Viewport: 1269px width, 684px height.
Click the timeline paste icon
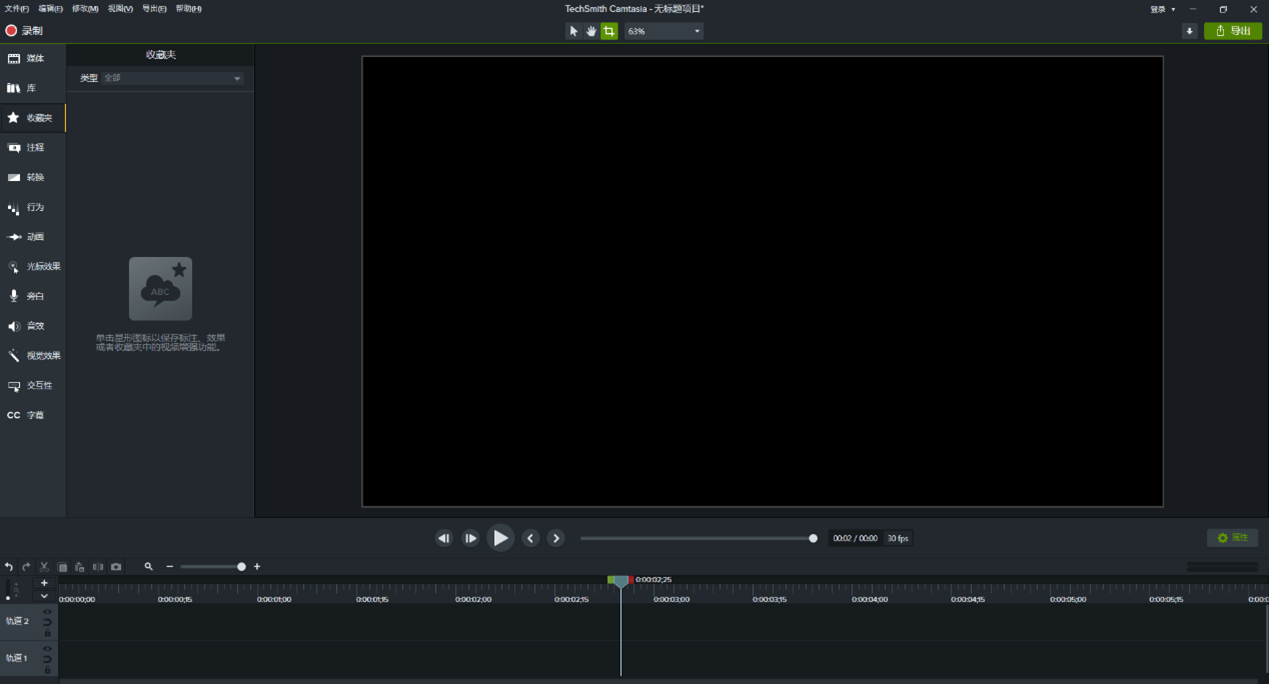[x=80, y=567]
